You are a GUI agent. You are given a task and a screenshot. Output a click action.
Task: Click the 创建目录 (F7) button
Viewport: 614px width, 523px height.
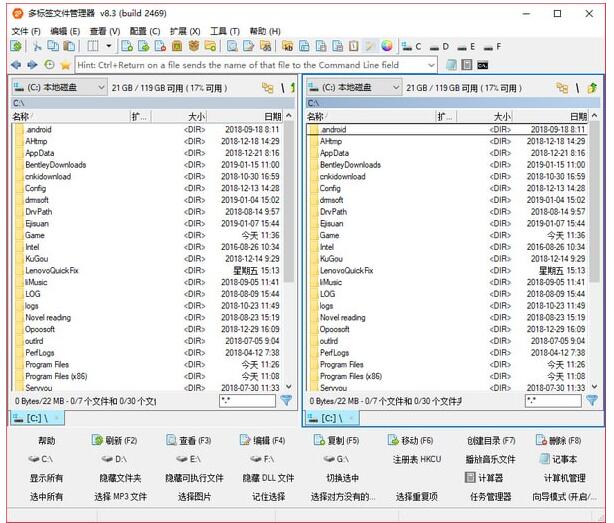(491, 440)
